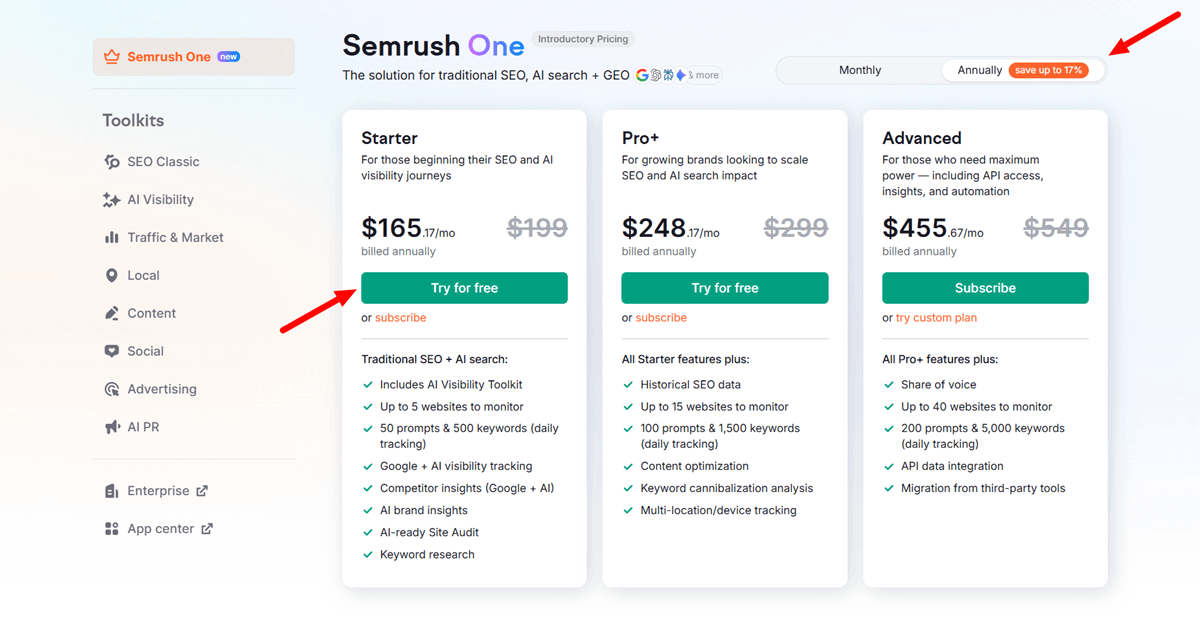Select the SEO Classic toolkit icon
The width and height of the screenshot is (1200, 625).
point(113,161)
